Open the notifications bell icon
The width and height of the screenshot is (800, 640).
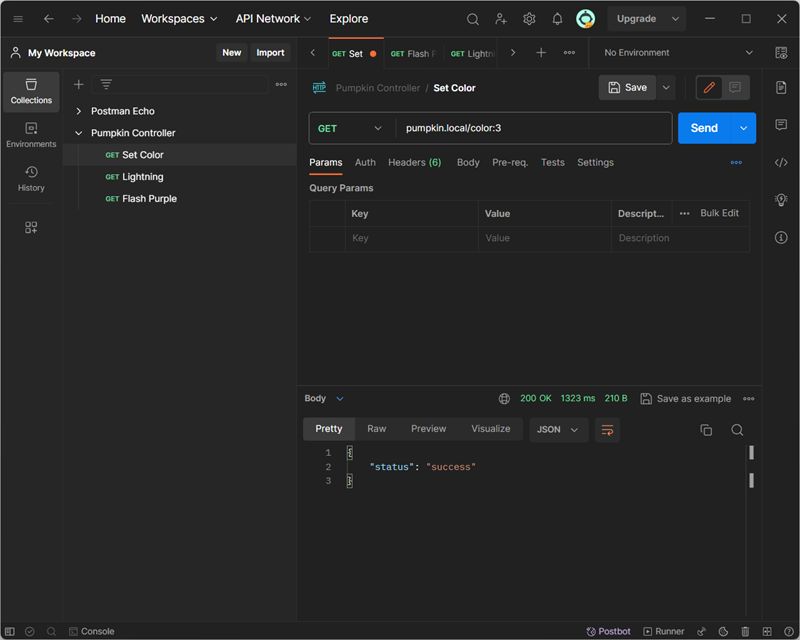point(557,19)
